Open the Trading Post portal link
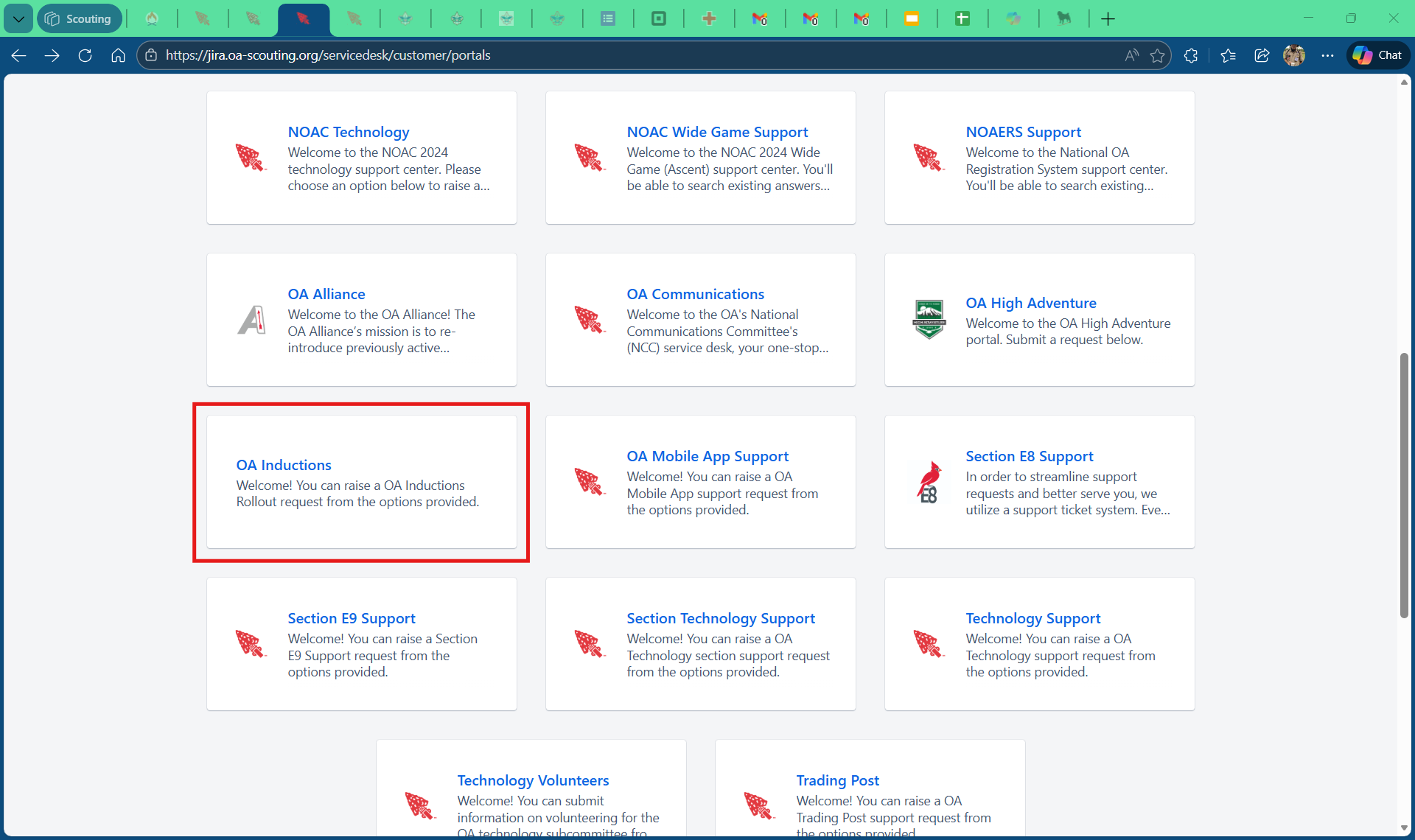 (837, 780)
